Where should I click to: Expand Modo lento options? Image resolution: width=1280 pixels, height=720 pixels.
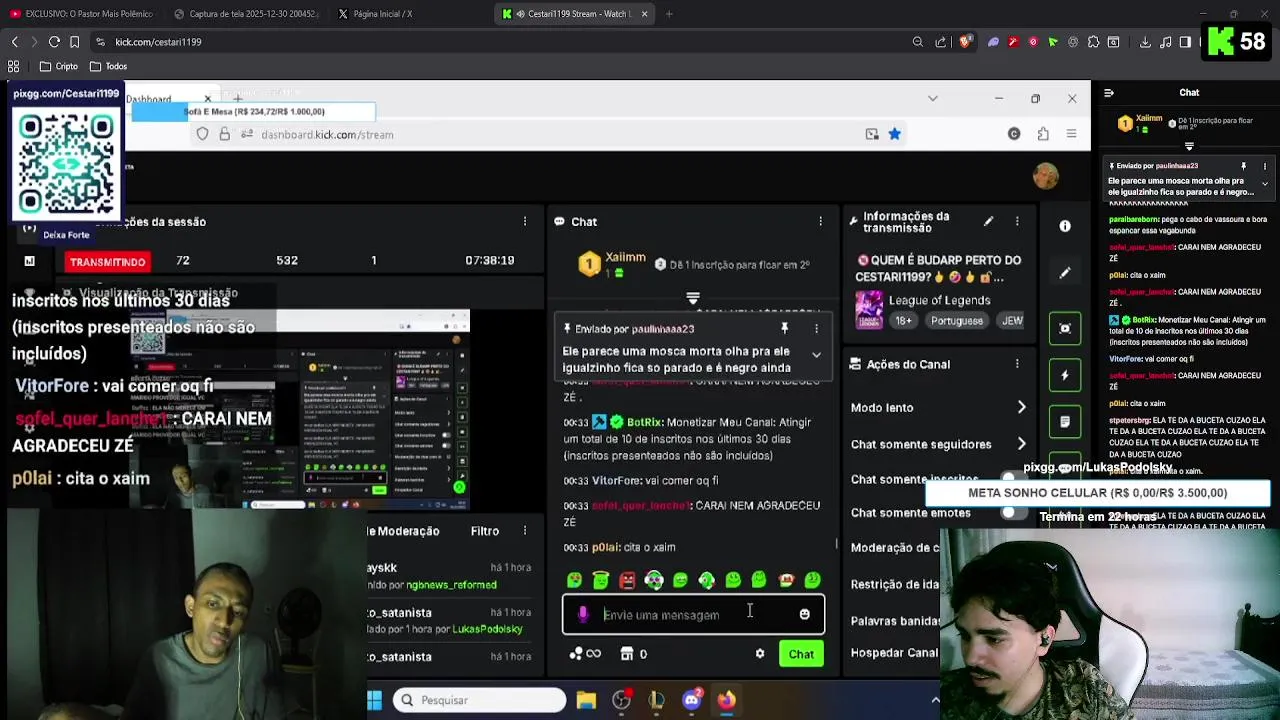(x=1021, y=407)
